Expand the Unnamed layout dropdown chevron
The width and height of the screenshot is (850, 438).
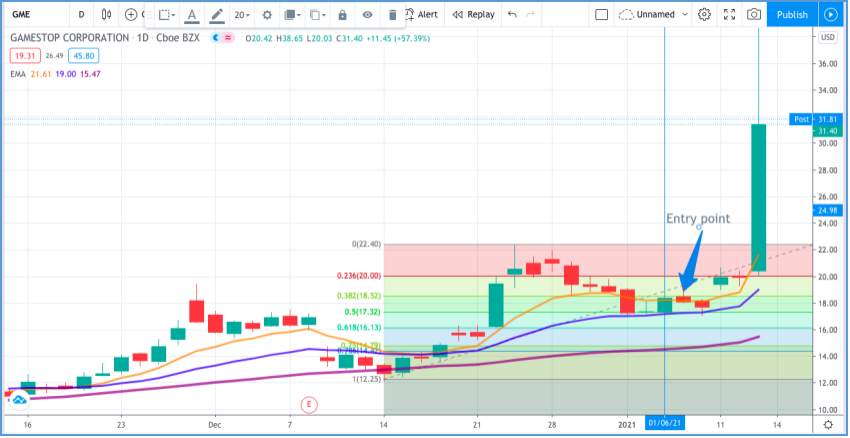[685, 15]
